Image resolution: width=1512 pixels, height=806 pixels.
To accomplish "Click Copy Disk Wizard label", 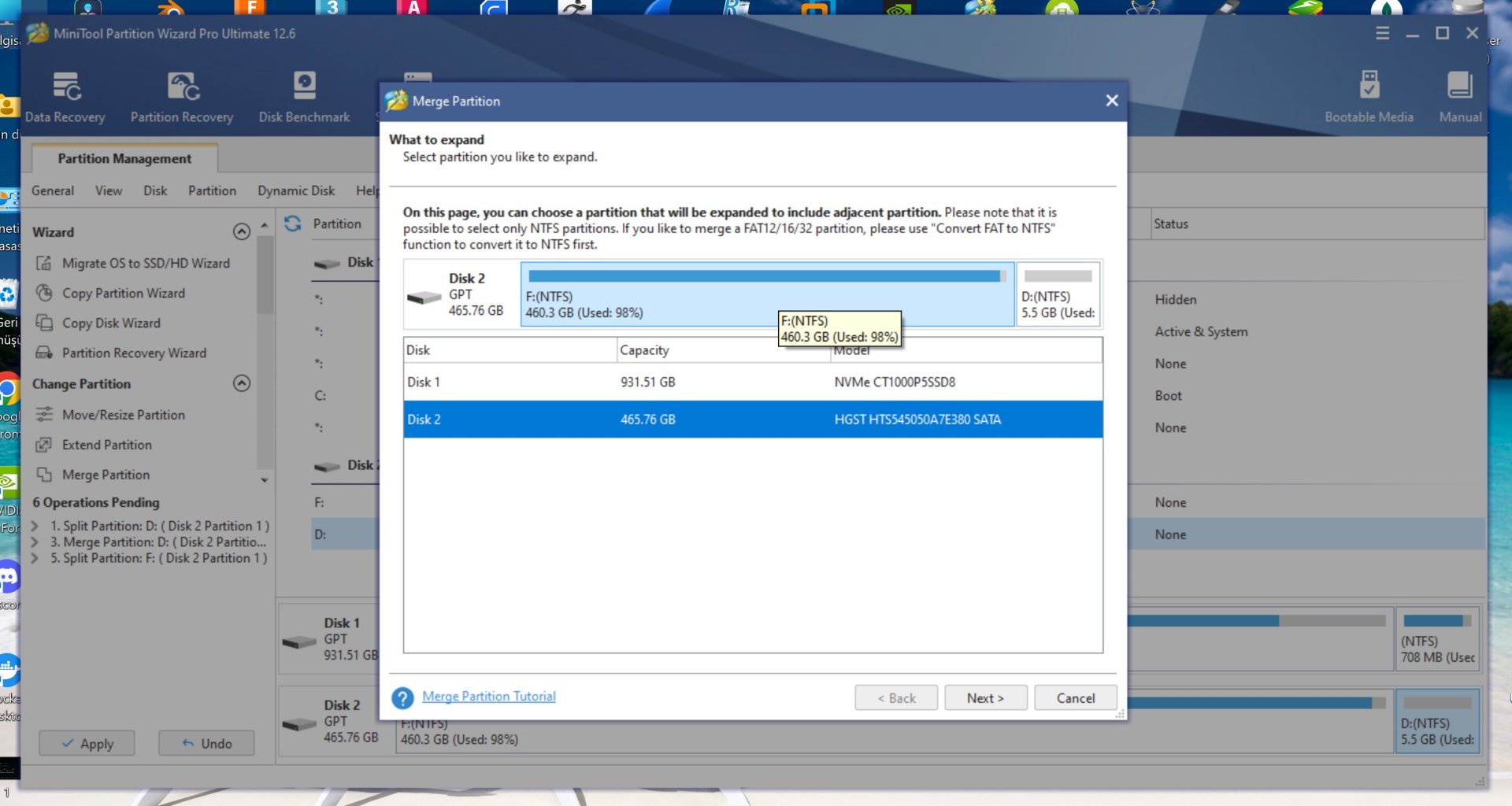I will click(x=111, y=323).
